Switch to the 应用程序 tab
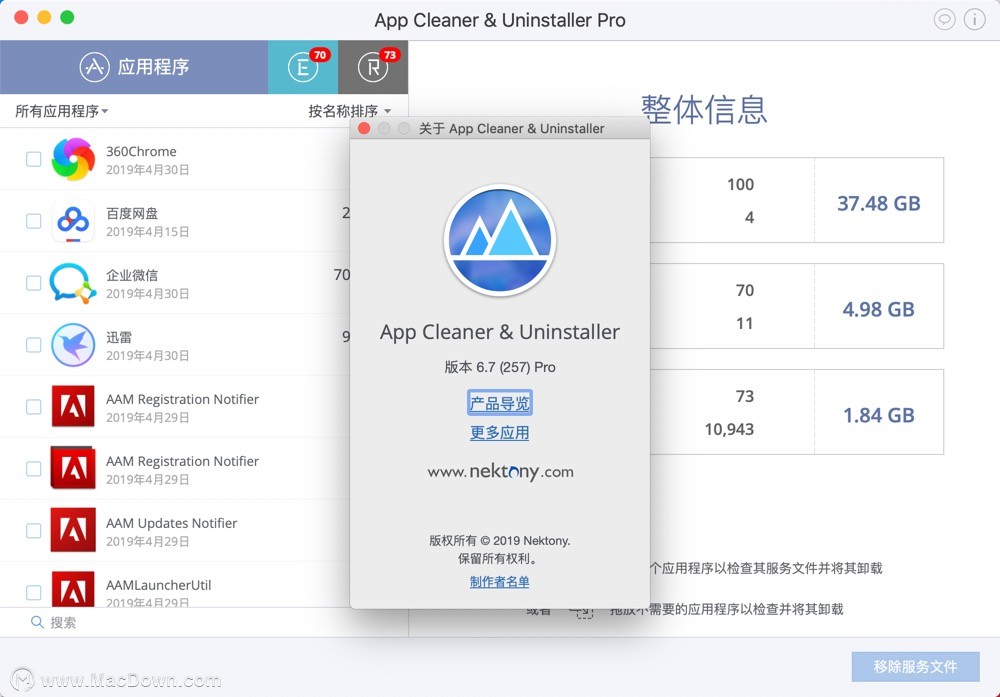This screenshot has width=1000, height=697. coord(134,67)
